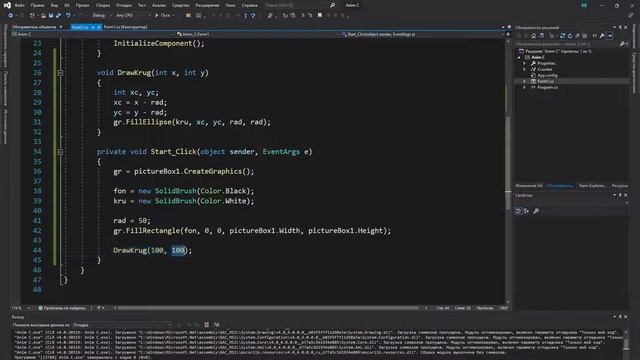This screenshot has width=640, height=360.
Task: Select App.config in Solution Explorer
Action: [547, 76]
